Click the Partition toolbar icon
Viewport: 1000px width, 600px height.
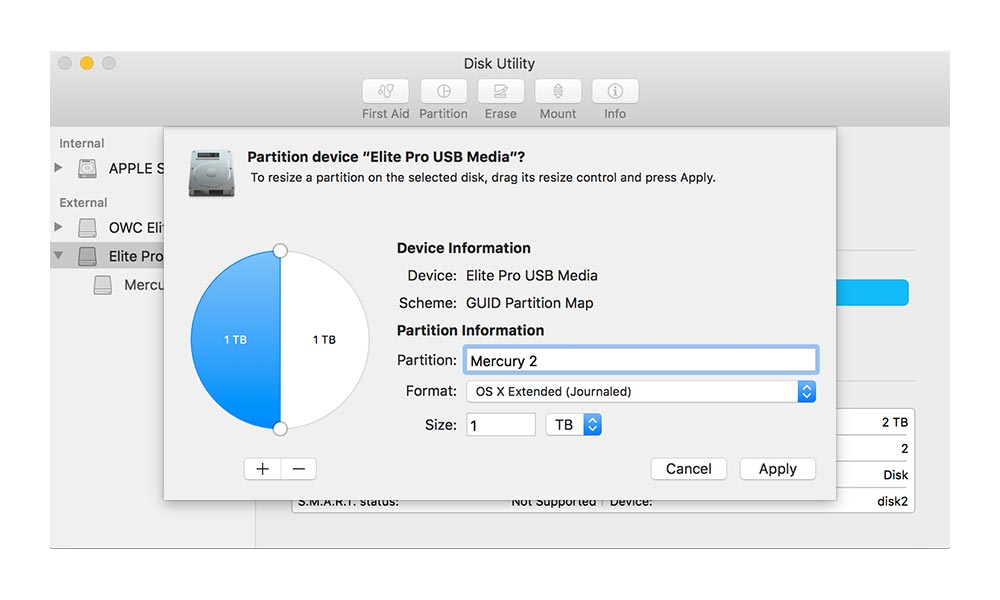tap(443, 92)
